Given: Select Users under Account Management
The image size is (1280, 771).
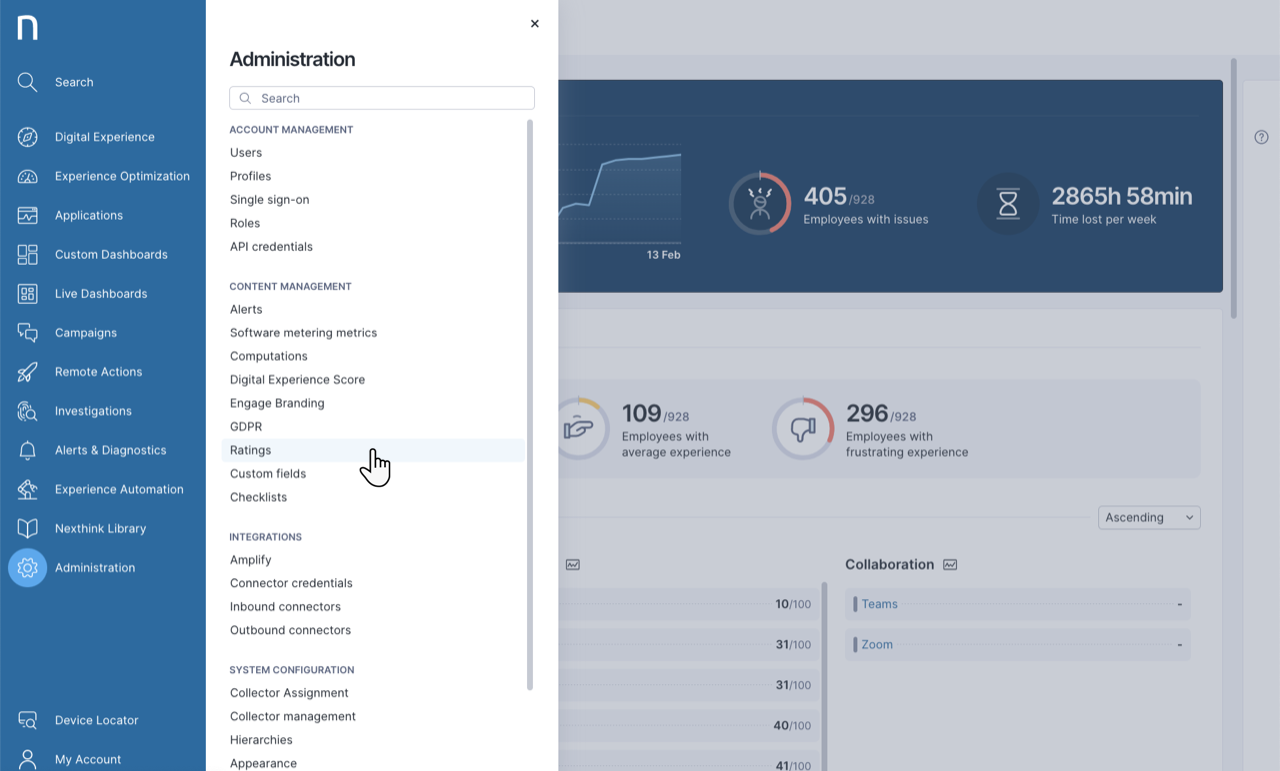Looking at the screenshot, I should pos(246,153).
